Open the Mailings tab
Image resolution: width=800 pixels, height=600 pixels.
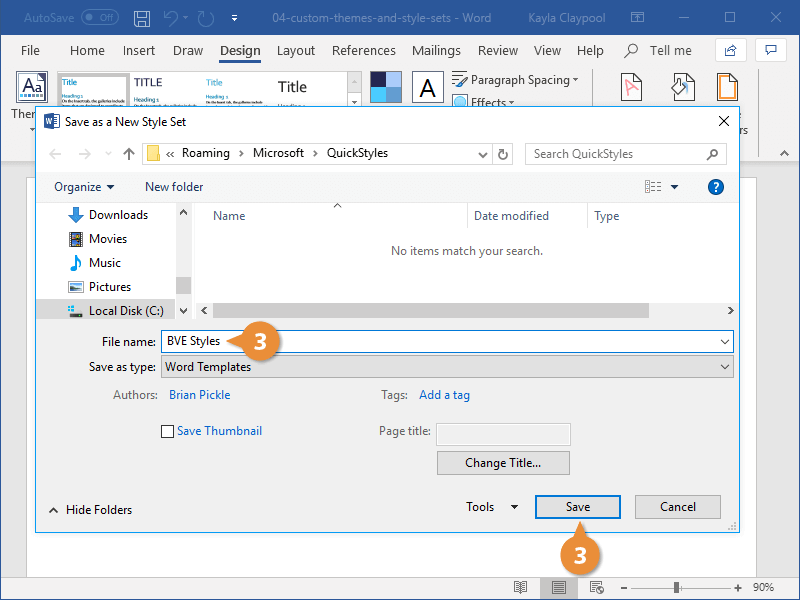(436, 50)
